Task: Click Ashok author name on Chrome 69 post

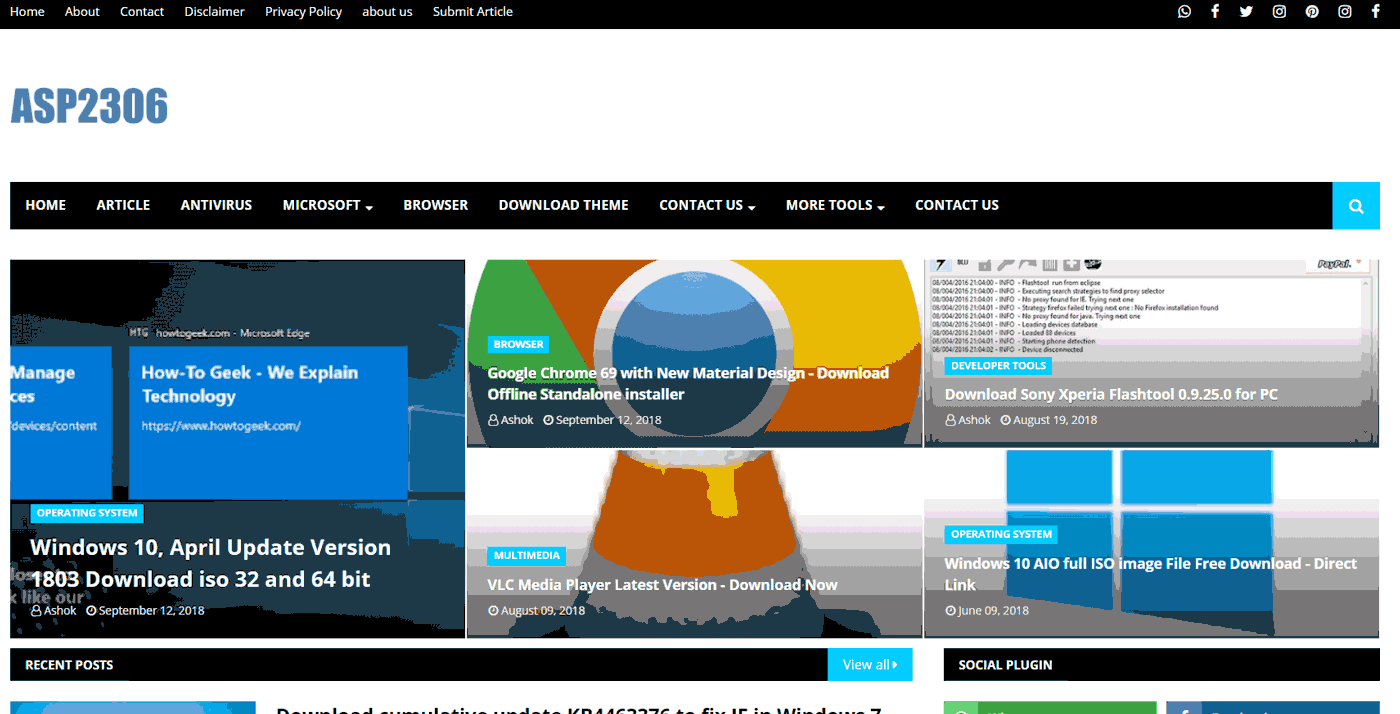Action: [x=517, y=420]
